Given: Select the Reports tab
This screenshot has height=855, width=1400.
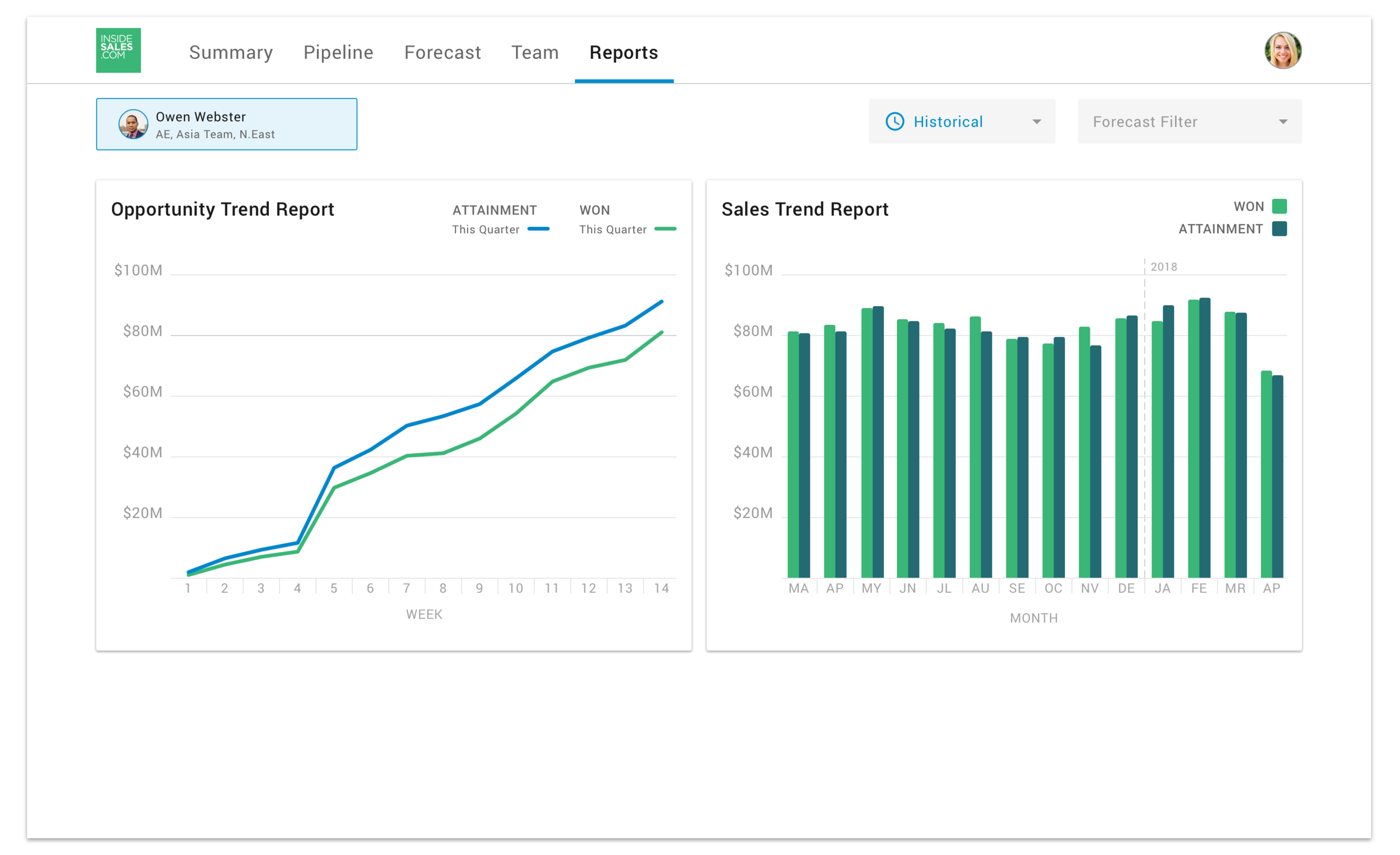Looking at the screenshot, I should click(623, 52).
